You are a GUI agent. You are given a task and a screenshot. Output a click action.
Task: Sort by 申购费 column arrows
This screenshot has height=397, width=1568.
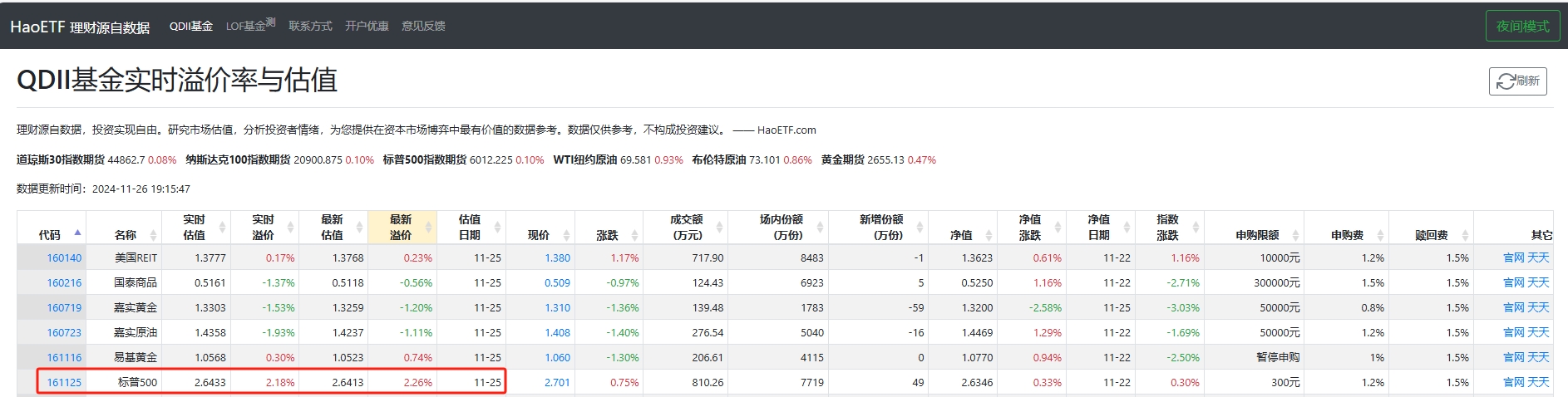(1380, 235)
